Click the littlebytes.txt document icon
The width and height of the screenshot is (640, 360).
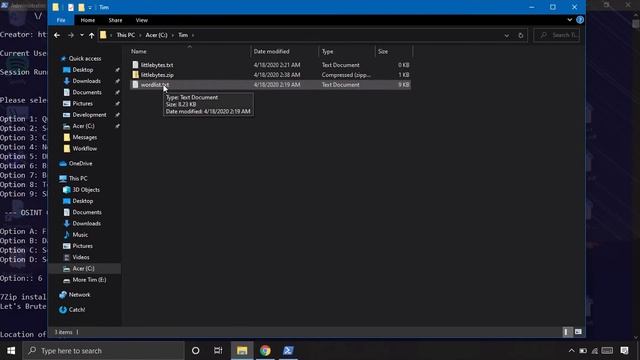coord(136,65)
